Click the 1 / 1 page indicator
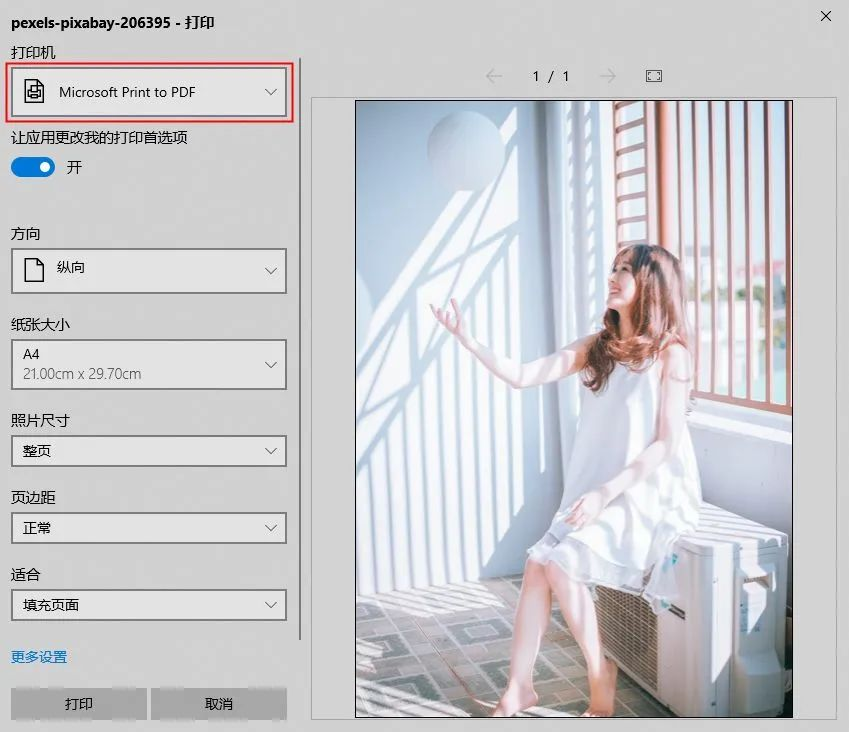849x732 pixels. pyautogui.click(x=550, y=75)
